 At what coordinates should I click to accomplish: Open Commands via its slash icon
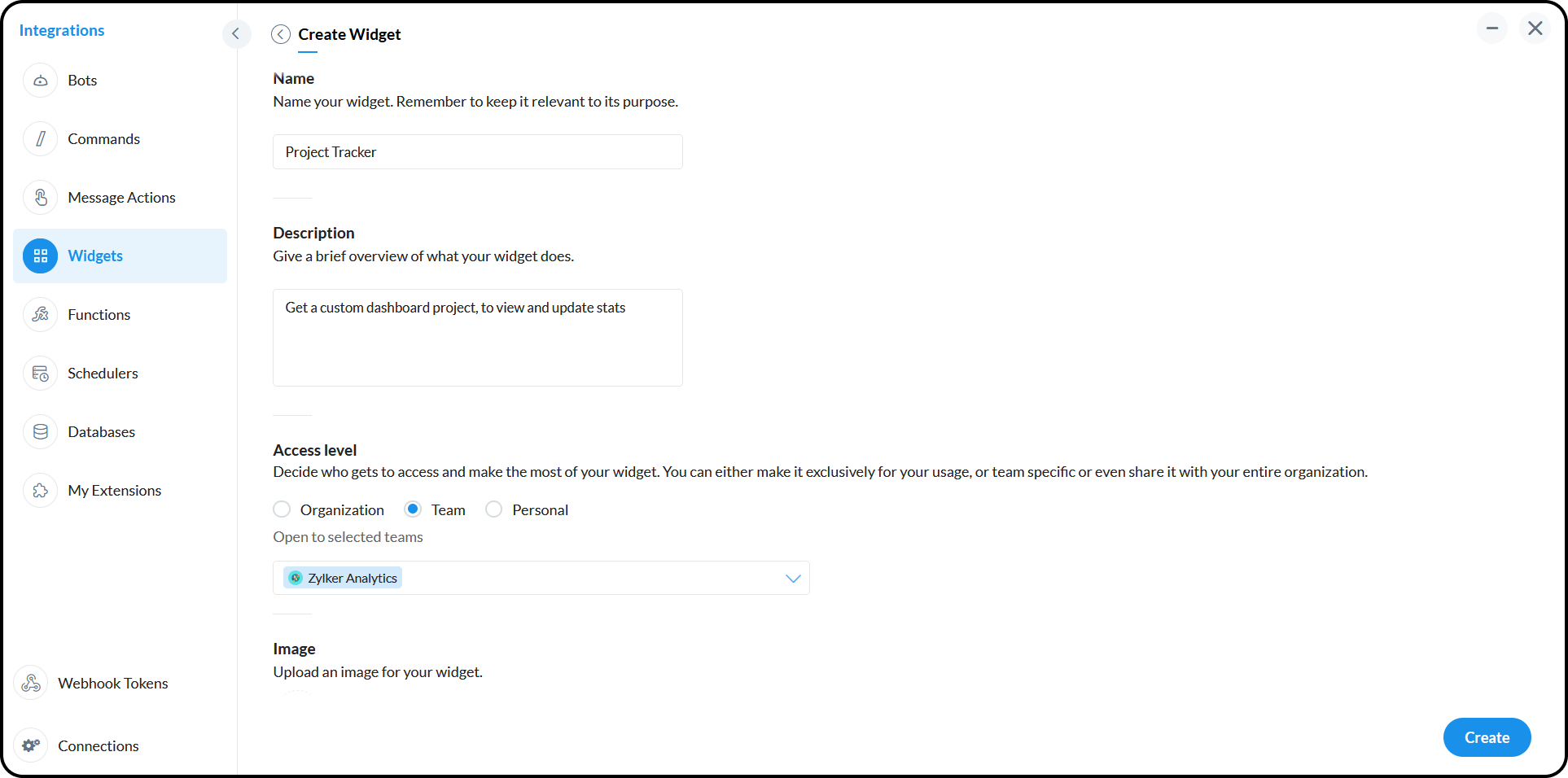41,139
